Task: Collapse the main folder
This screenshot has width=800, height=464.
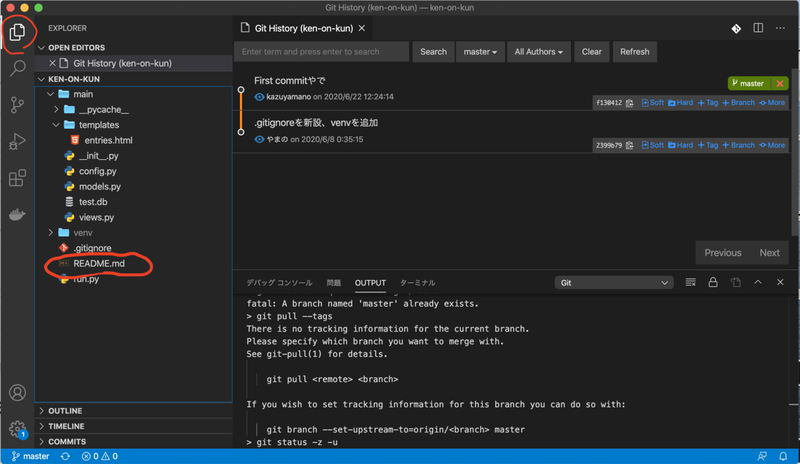Action: tap(51, 94)
